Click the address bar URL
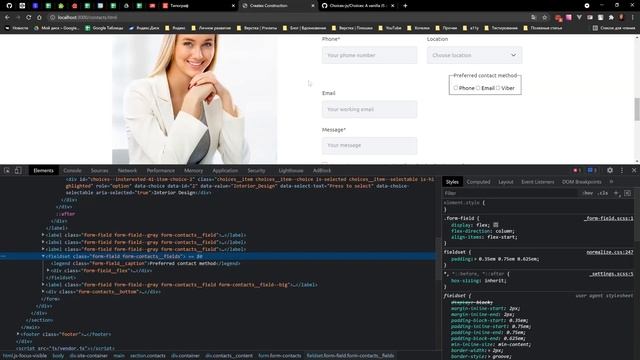The width and height of the screenshot is (640, 360). click(87, 18)
